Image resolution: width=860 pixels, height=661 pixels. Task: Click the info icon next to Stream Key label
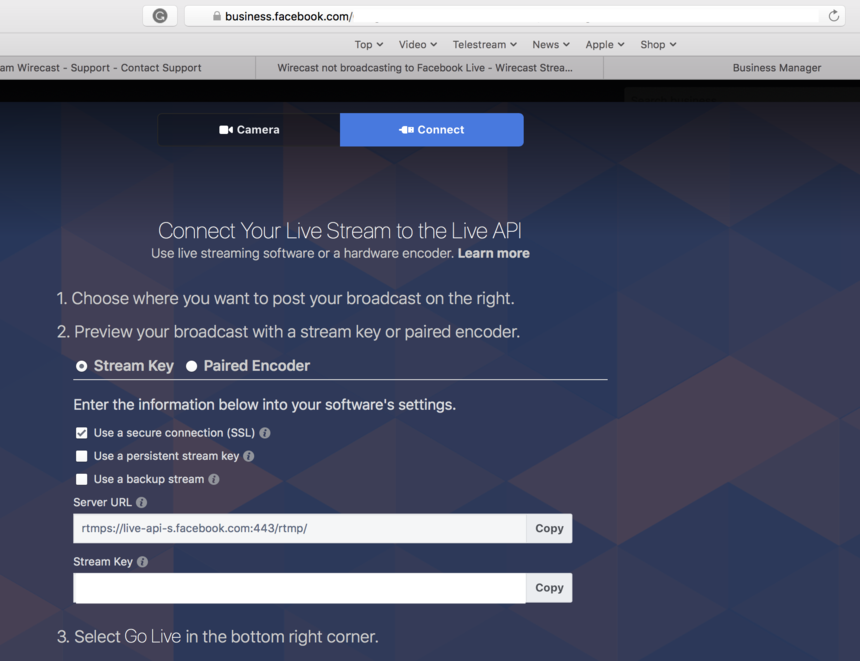point(142,562)
